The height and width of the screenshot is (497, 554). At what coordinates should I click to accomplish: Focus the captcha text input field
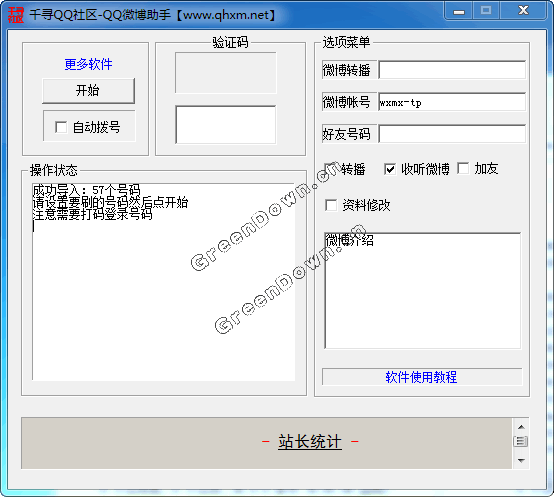(226, 125)
